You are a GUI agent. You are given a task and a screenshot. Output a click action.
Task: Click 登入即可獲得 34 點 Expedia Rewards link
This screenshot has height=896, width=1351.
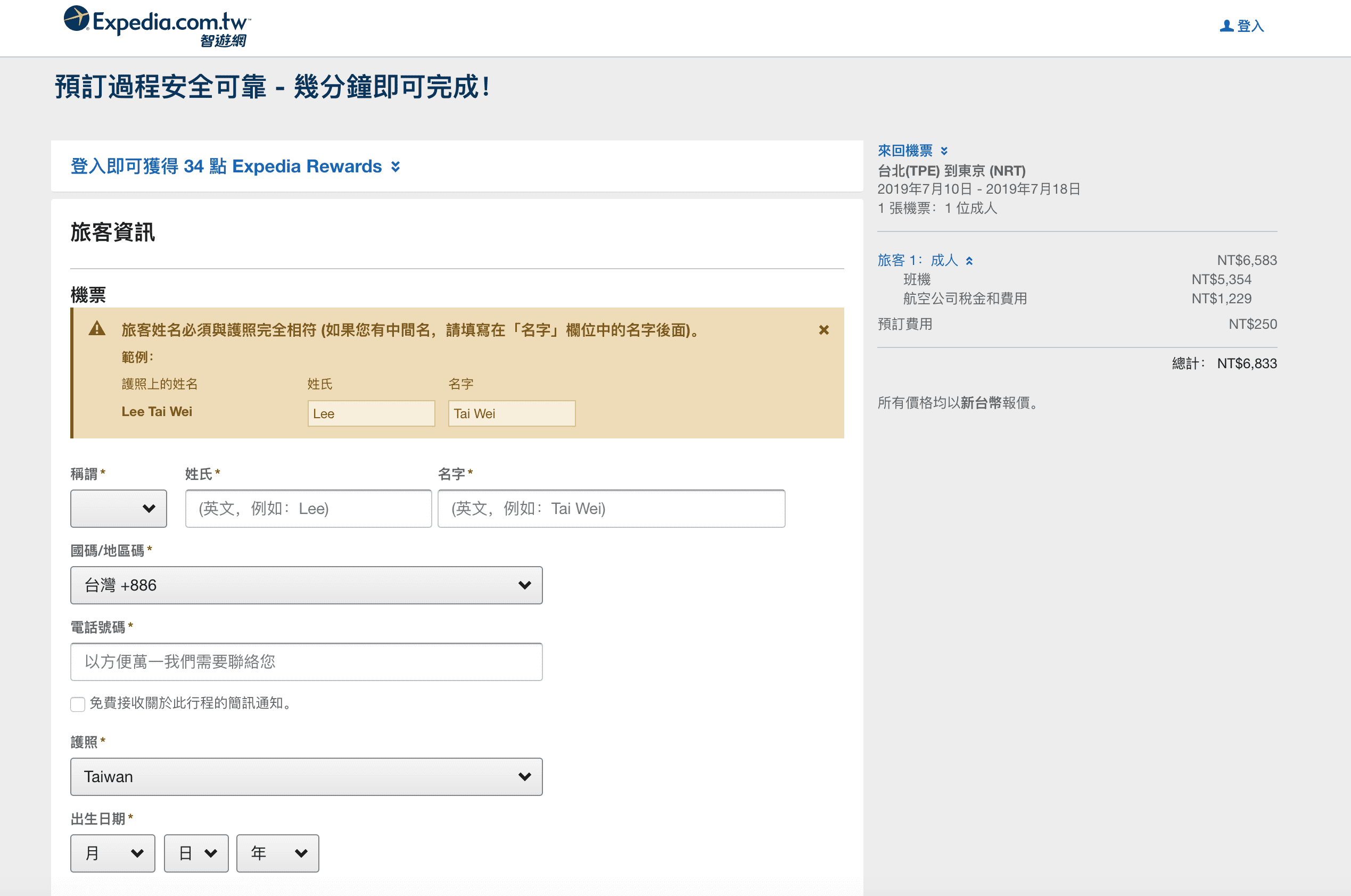click(x=226, y=167)
